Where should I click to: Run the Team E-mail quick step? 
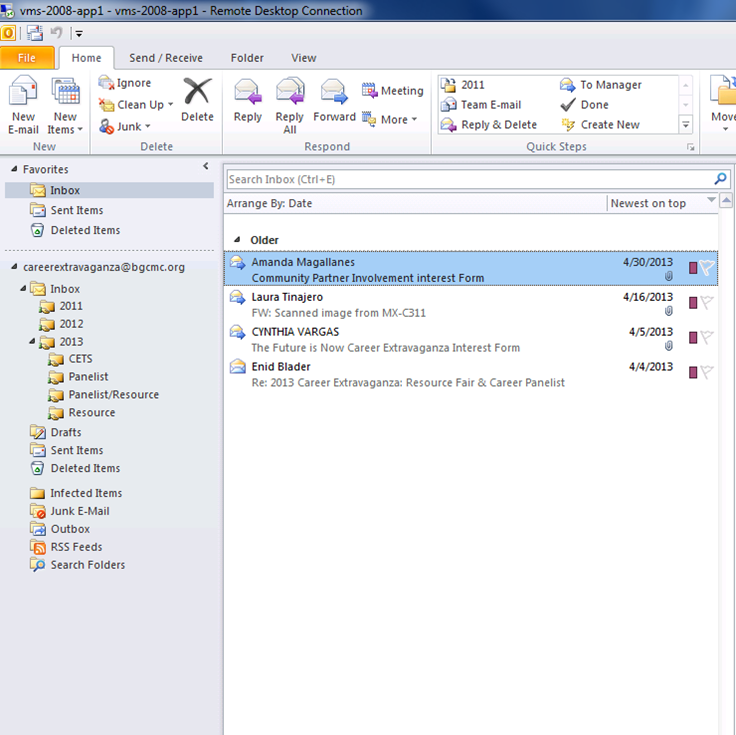pyautogui.click(x=481, y=105)
